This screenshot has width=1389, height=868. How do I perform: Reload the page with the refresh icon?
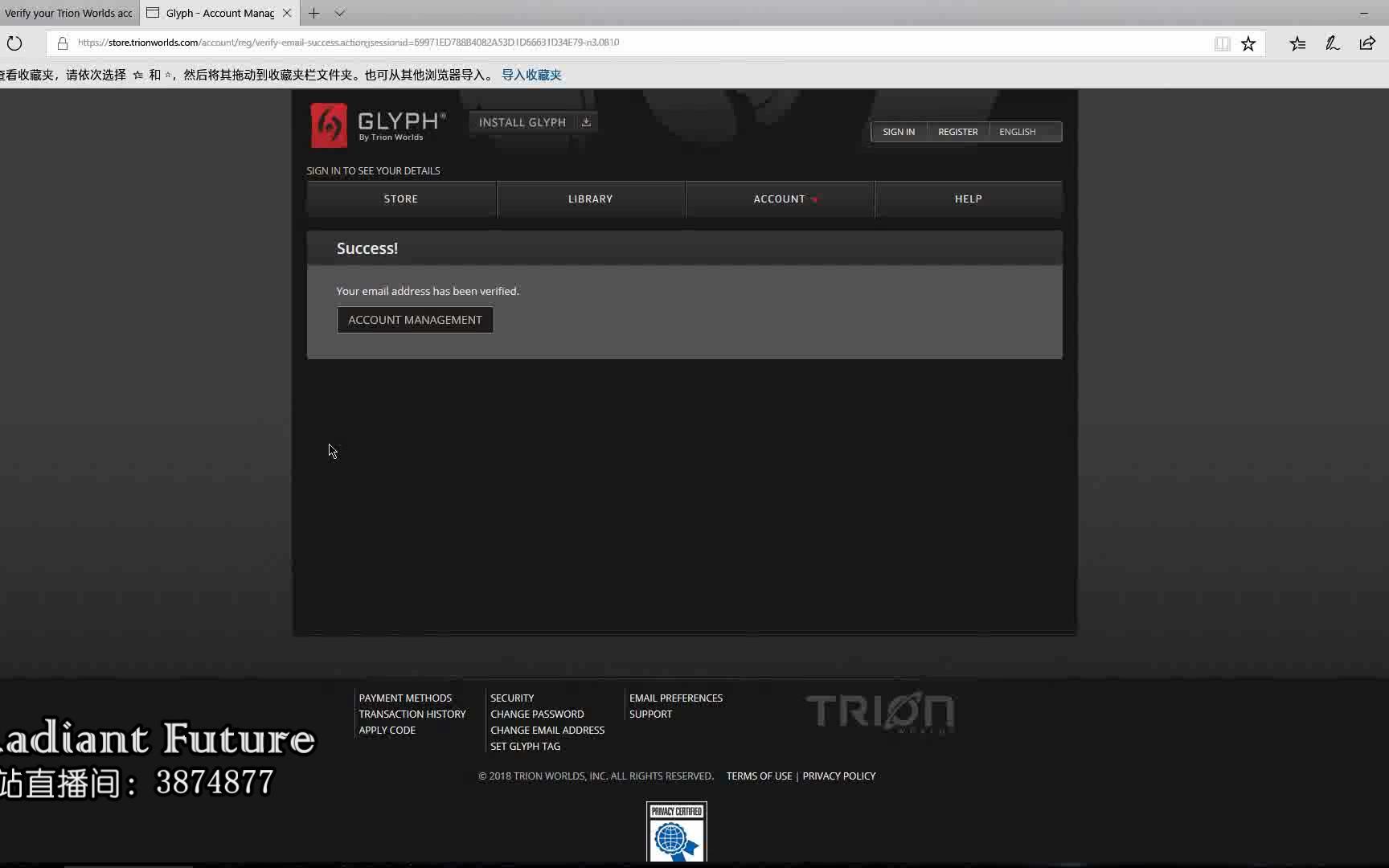(14, 43)
